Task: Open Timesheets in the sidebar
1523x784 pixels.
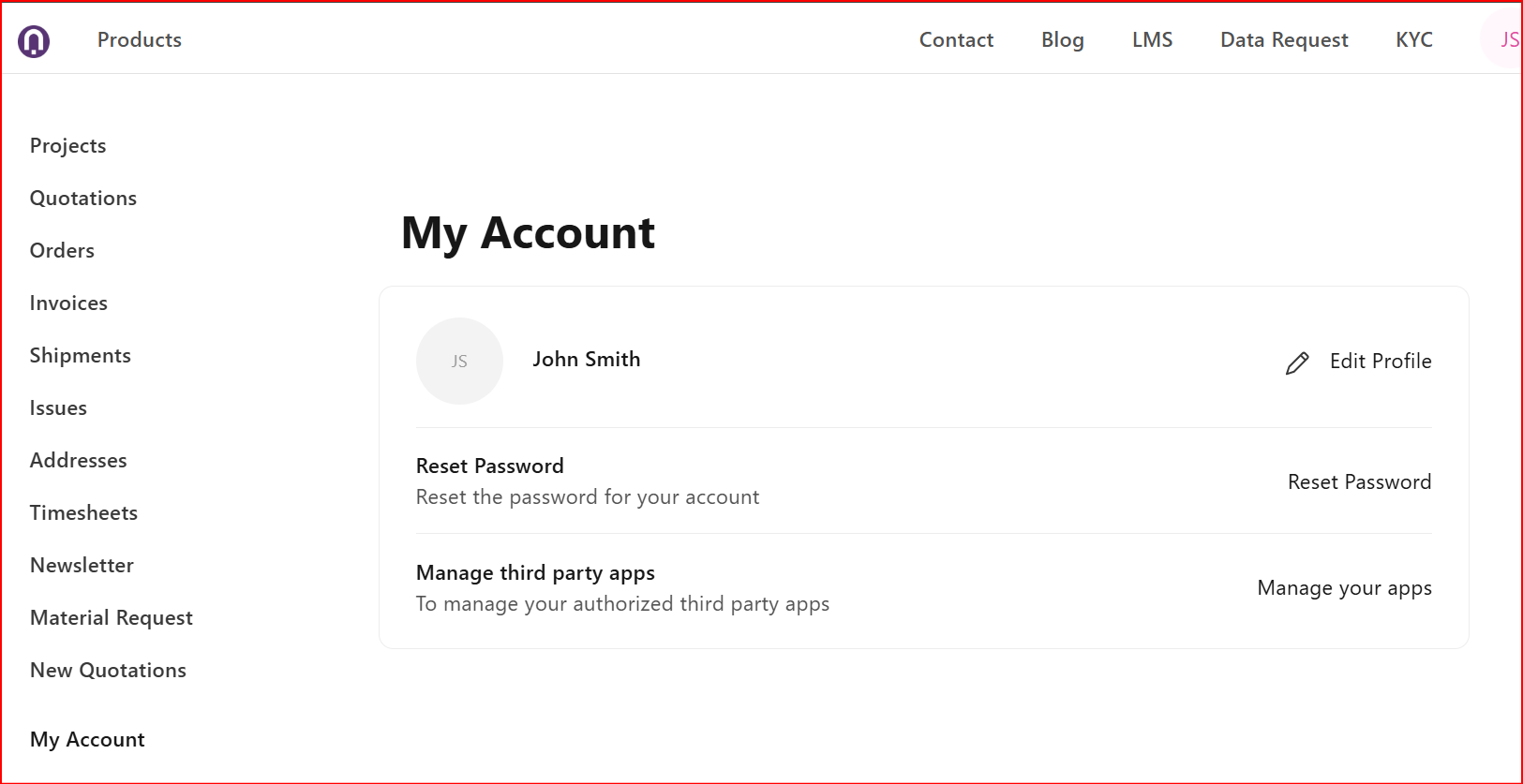Action: pos(83,513)
